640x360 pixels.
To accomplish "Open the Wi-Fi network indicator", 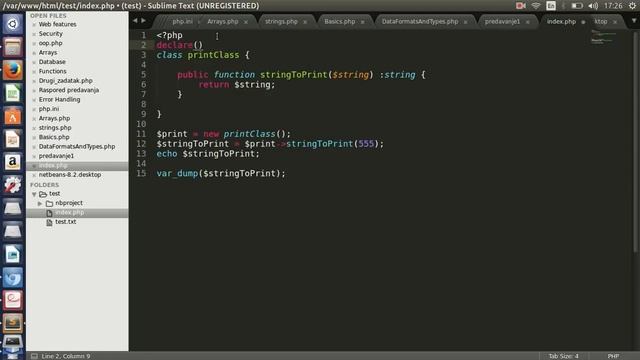I will 536,6.
